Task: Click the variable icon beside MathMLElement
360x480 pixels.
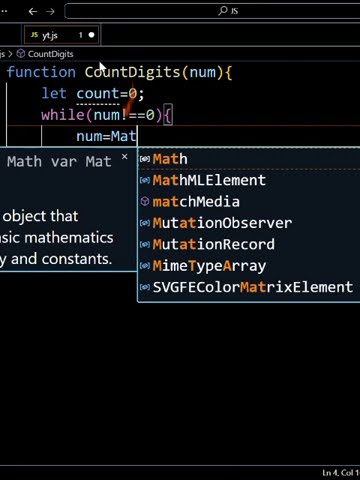Action: coord(145,180)
